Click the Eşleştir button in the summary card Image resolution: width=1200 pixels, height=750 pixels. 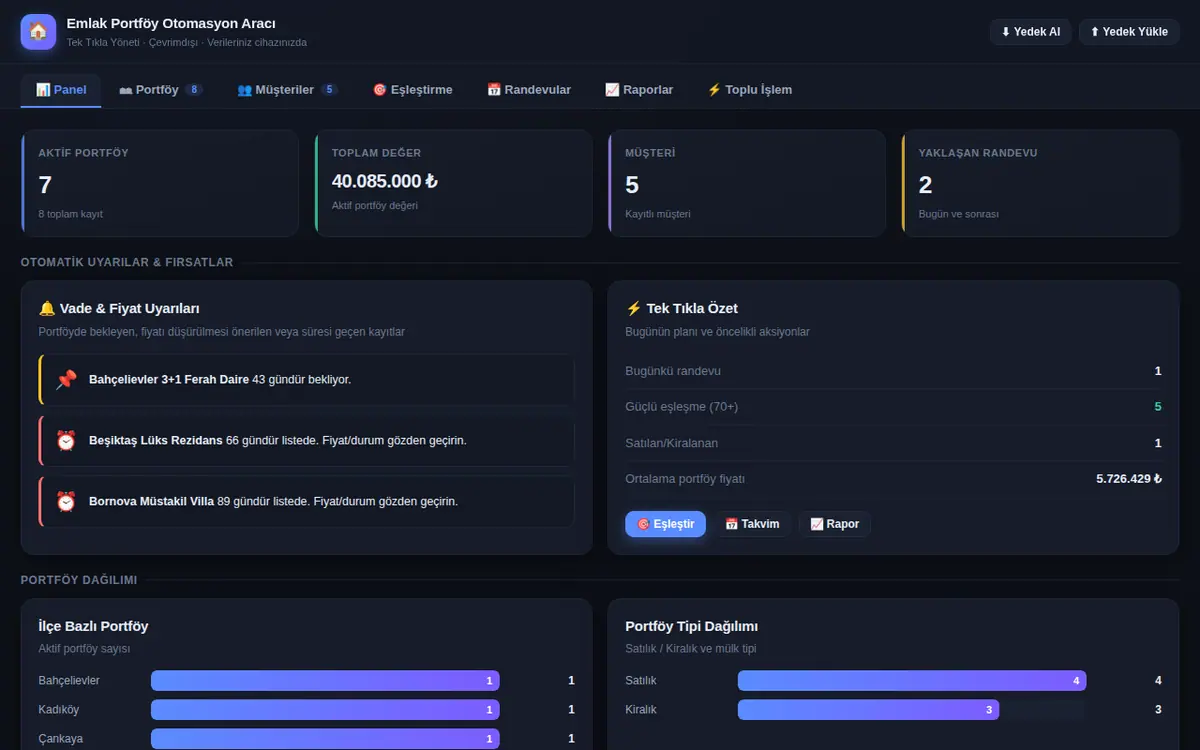pyautogui.click(x=666, y=524)
